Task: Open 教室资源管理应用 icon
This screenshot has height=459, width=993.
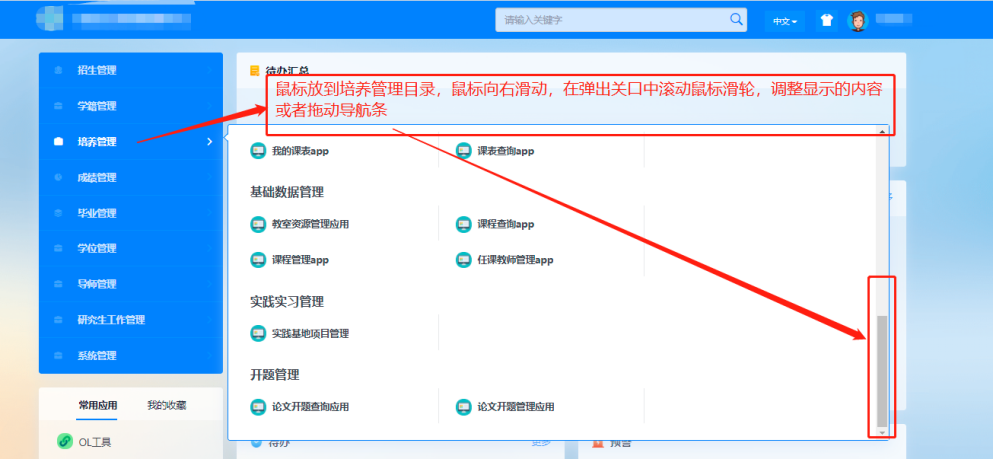Action: click(x=258, y=224)
